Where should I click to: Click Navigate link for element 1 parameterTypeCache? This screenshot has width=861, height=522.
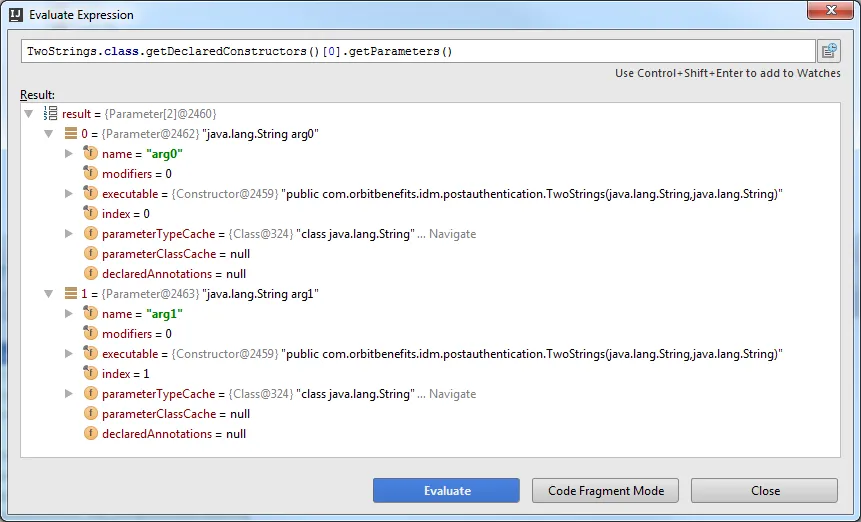click(452, 395)
